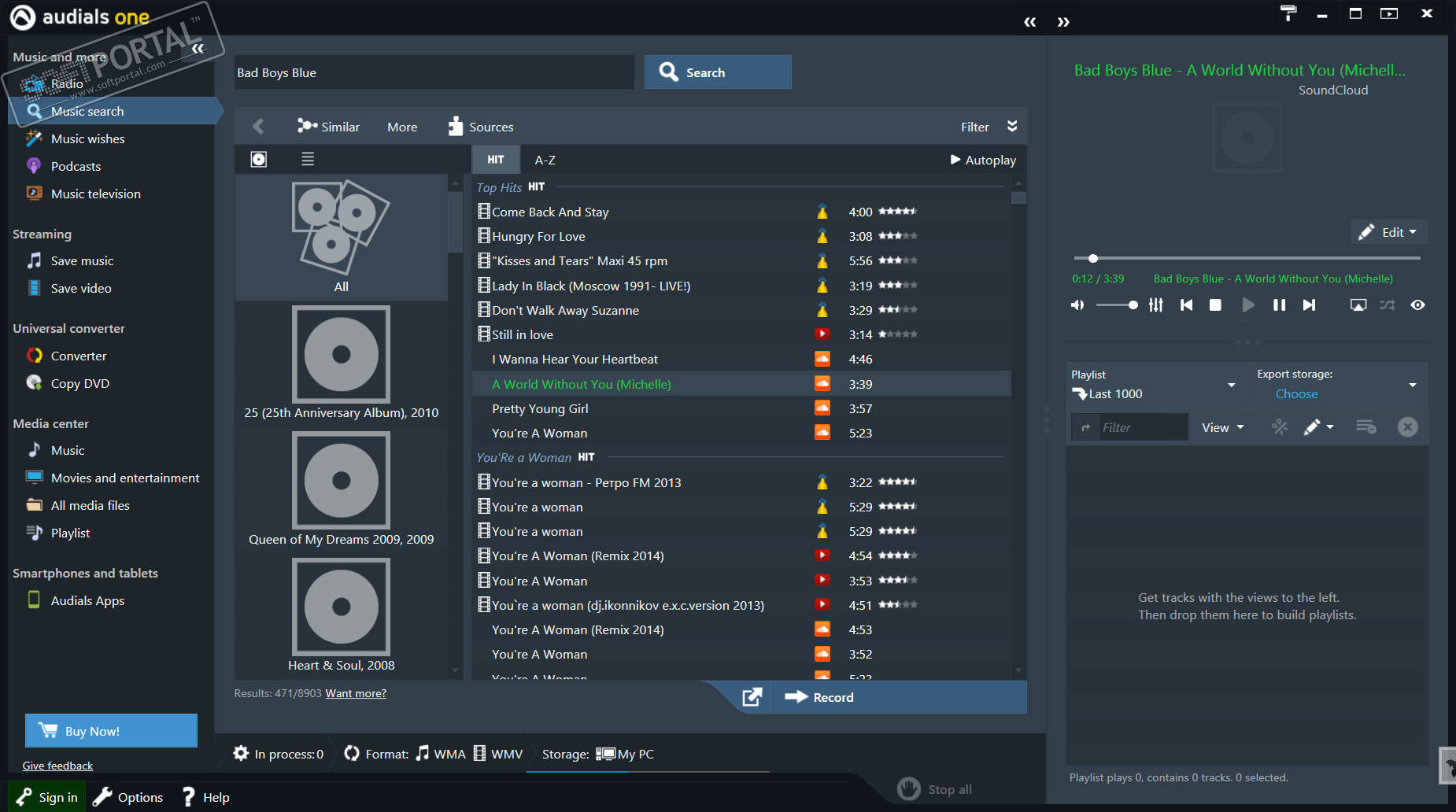The image size is (1456, 812).
Task: Click the cut tracks scissors icon
Action: coord(1280,427)
